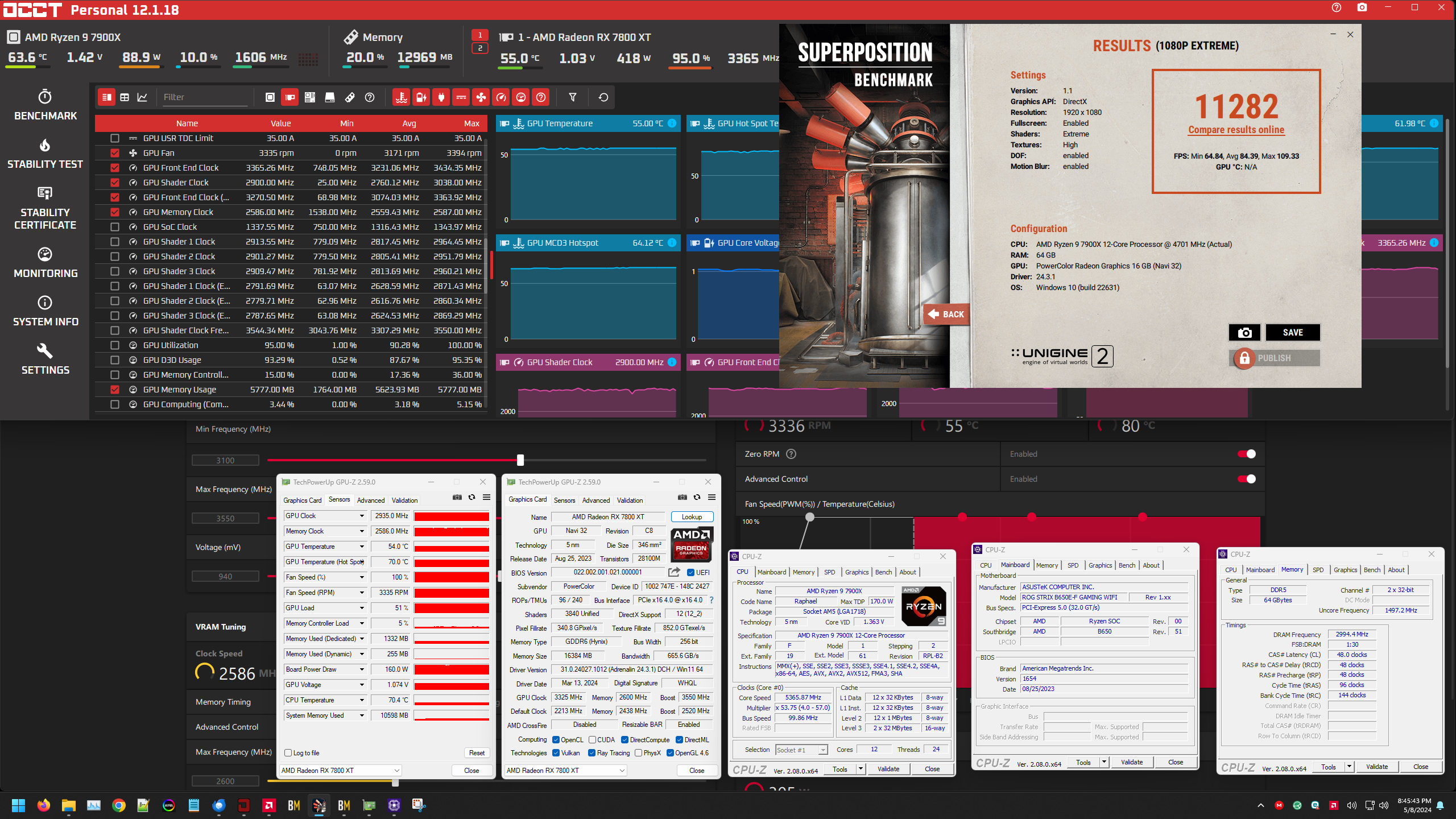This screenshot has height=819, width=1456.
Task: Open OCCT Settings from the sidebar
Action: click(x=45, y=359)
